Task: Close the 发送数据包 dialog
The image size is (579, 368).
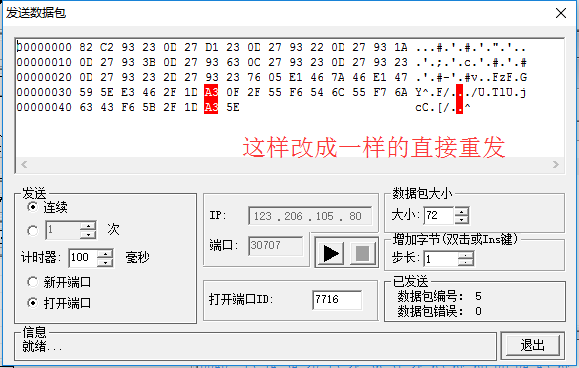Action: pyautogui.click(x=561, y=13)
